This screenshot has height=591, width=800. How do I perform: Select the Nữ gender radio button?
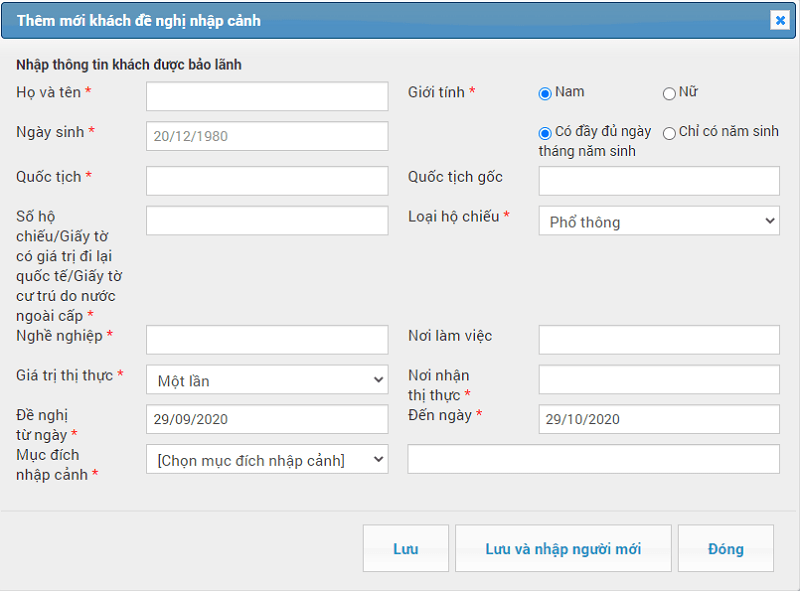point(669,94)
